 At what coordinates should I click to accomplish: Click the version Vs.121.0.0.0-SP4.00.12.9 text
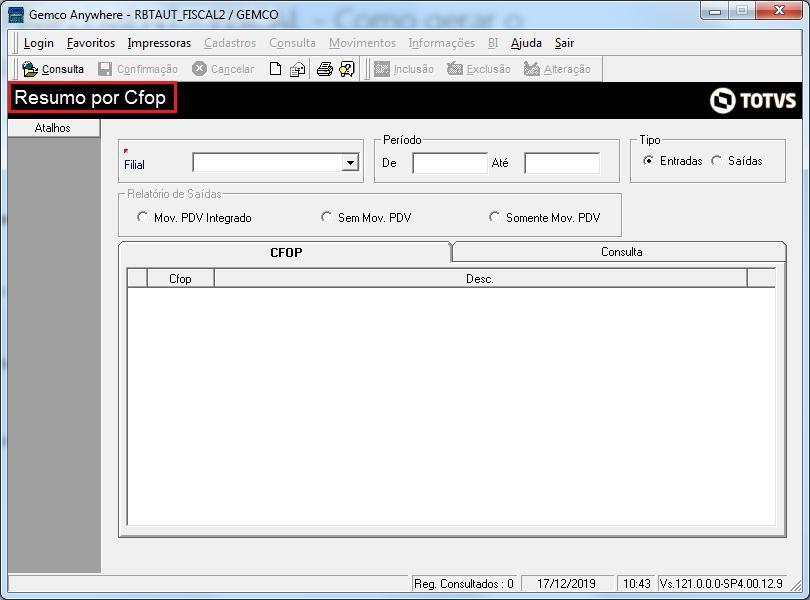pyautogui.click(x=722, y=583)
